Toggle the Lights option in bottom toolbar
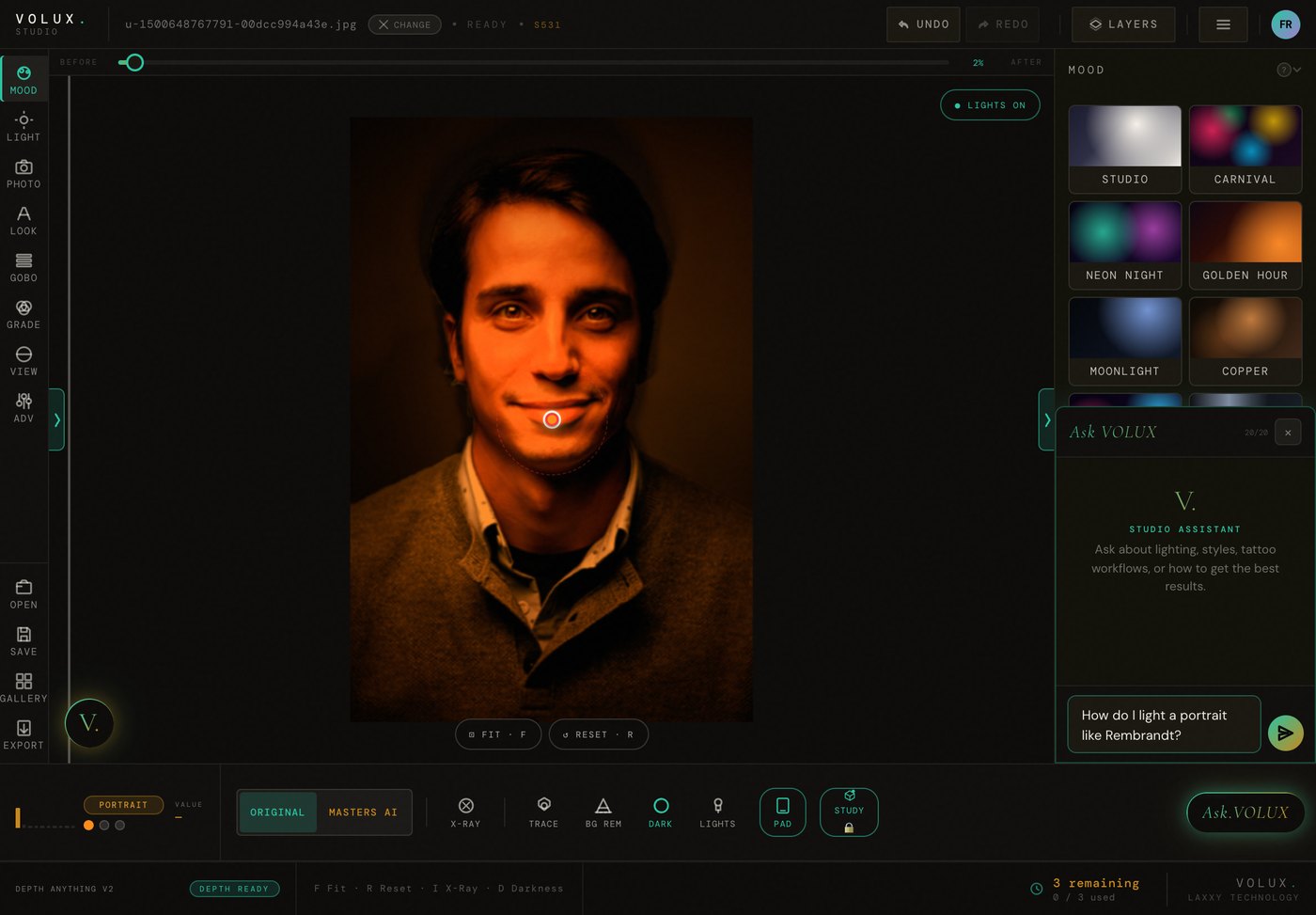Viewport: 1316px width, 915px height. pos(717,812)
